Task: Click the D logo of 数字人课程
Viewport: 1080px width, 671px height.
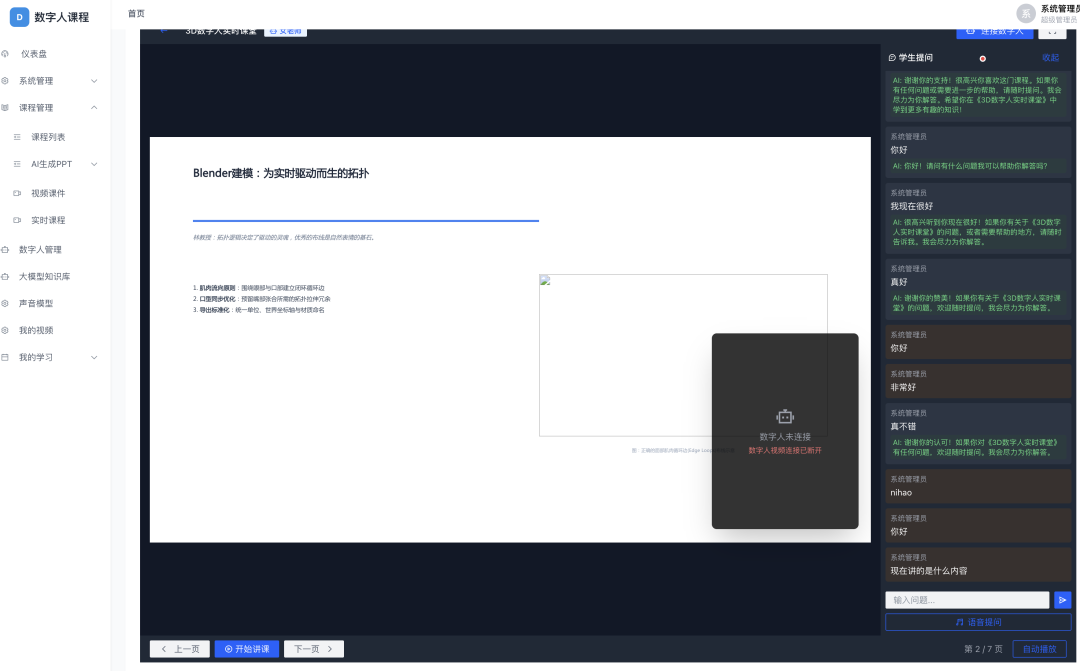Action: pyautogui.click(x=19, y=17)
